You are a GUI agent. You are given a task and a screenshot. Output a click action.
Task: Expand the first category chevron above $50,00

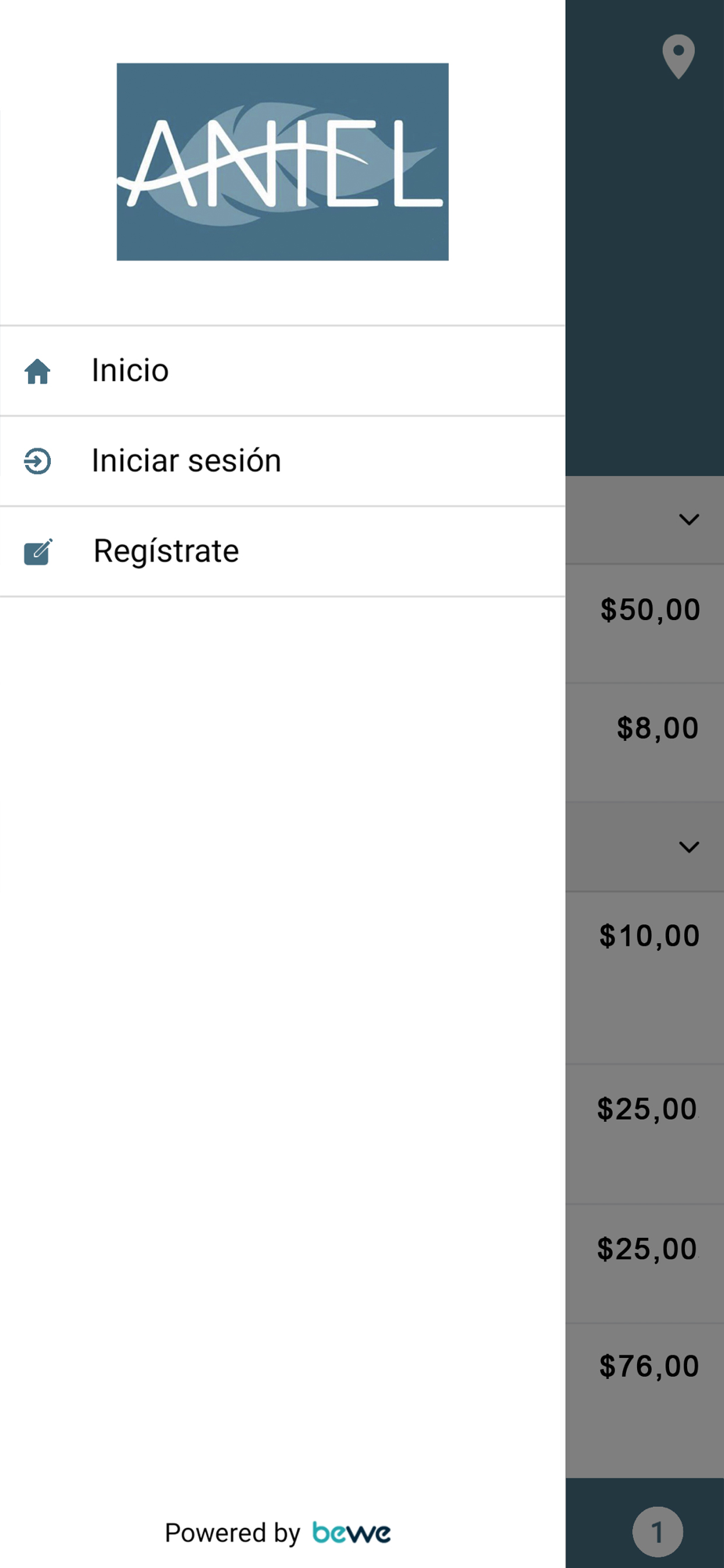(689, 519)
